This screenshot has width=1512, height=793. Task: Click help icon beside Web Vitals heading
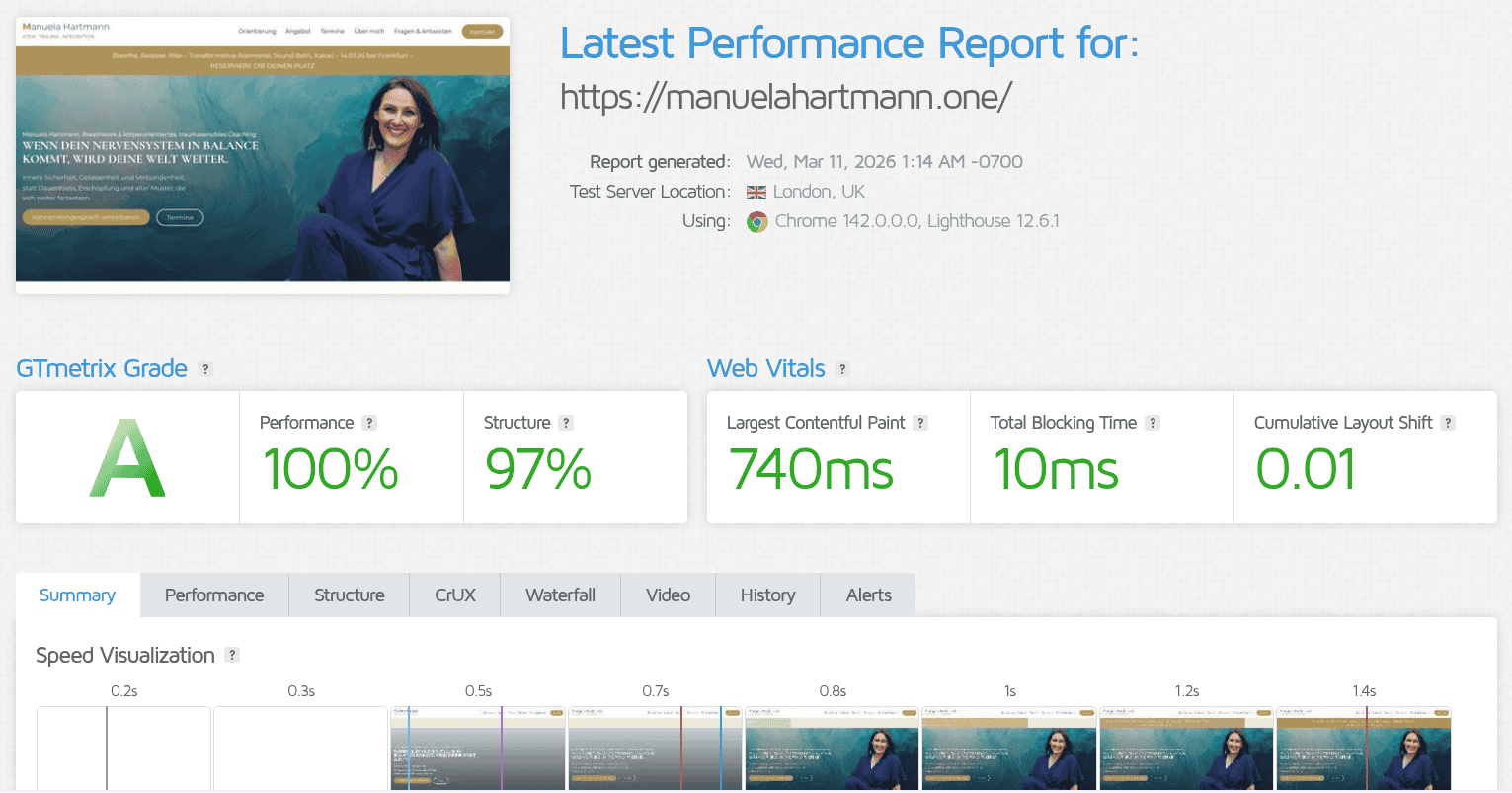tap(842, 369)
